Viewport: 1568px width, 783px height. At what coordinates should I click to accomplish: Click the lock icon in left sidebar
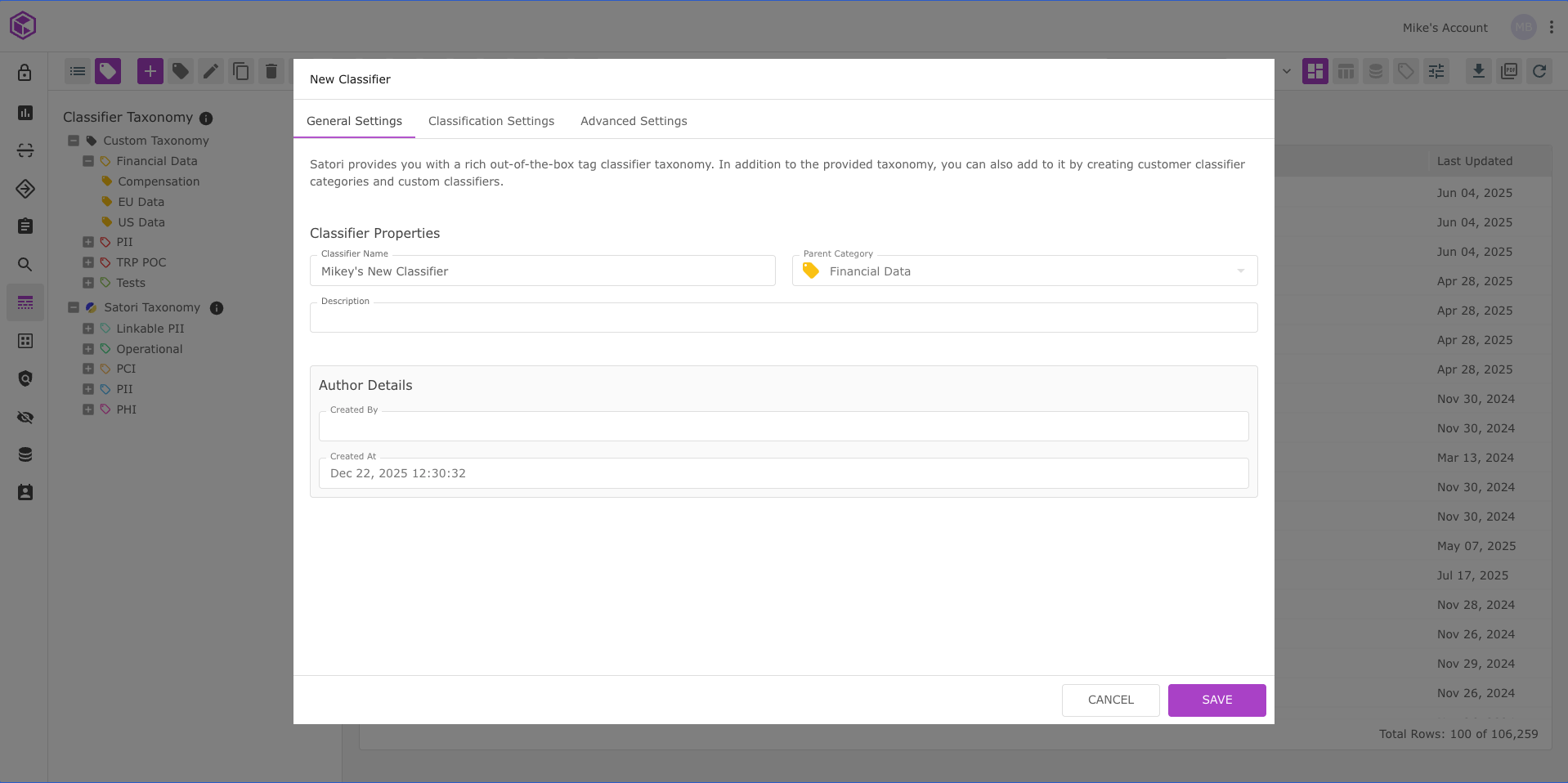(x=25, y=73)
